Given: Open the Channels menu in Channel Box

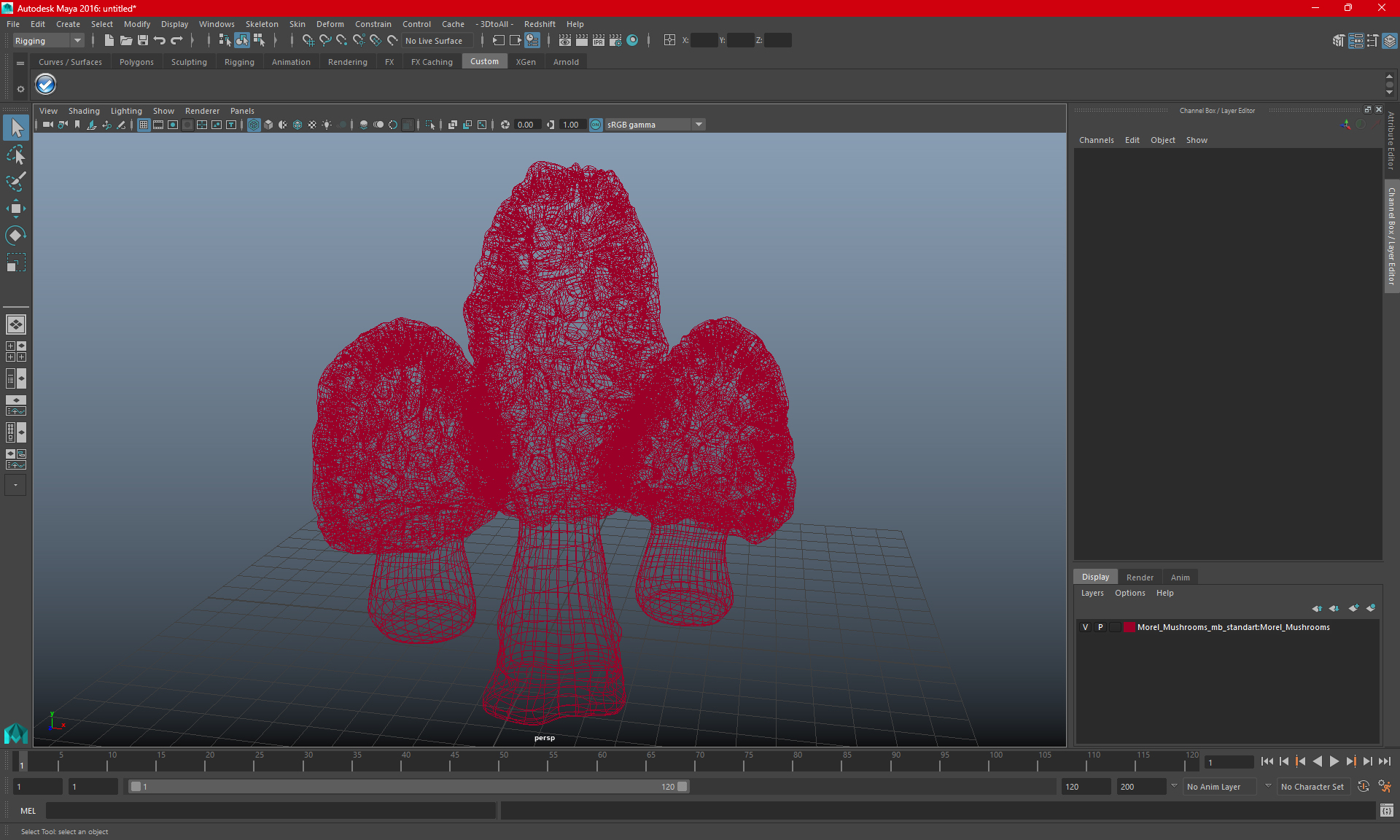Looking at the screenshot, I should pos(1096,140).
